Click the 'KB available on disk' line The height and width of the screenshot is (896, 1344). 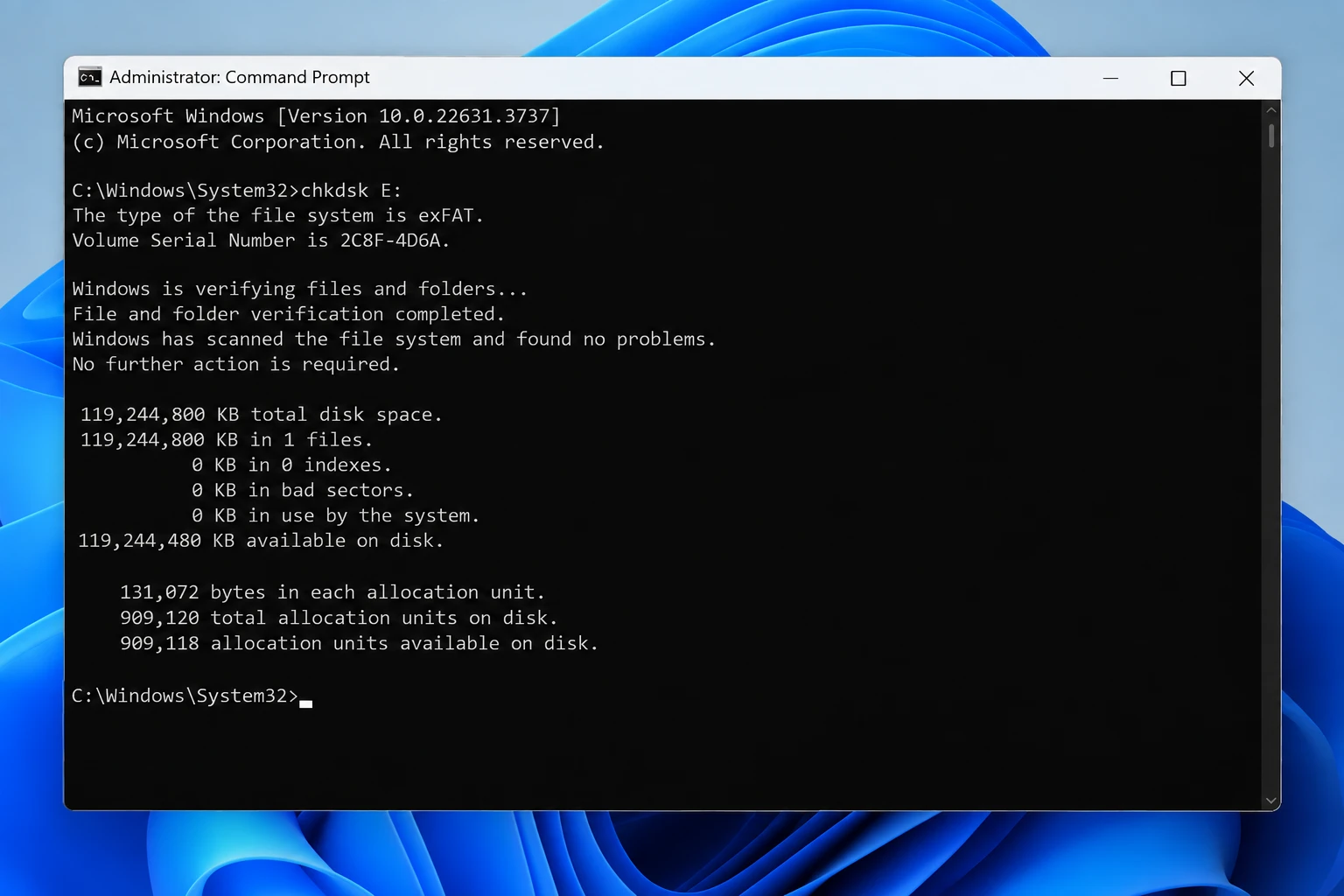point(261,541)
